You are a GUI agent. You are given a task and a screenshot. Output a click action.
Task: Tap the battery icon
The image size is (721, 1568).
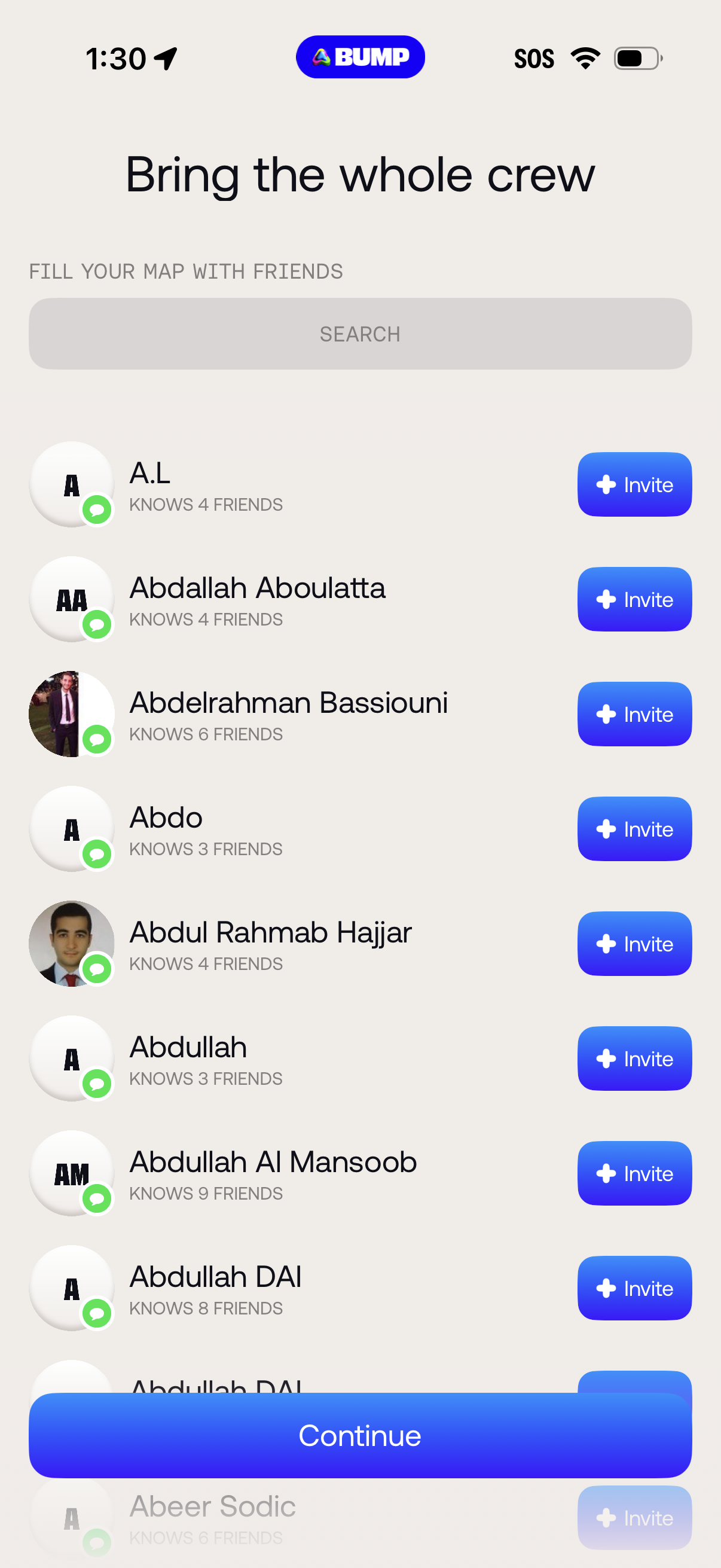pyautogui.click(x=634, y=58)
